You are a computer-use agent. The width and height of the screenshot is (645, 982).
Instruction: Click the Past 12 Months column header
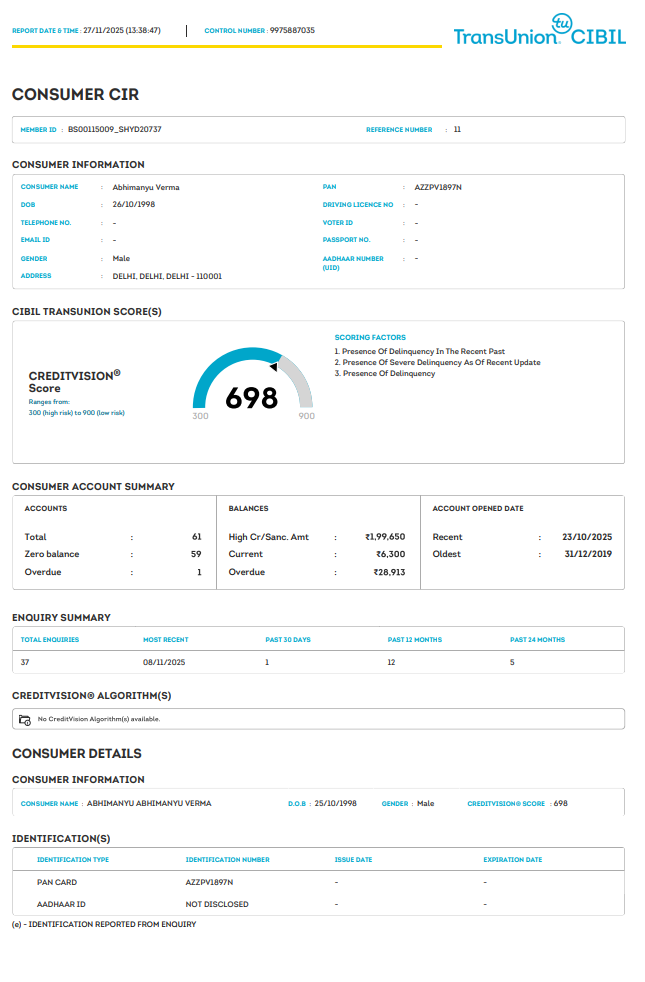(414, 640)
